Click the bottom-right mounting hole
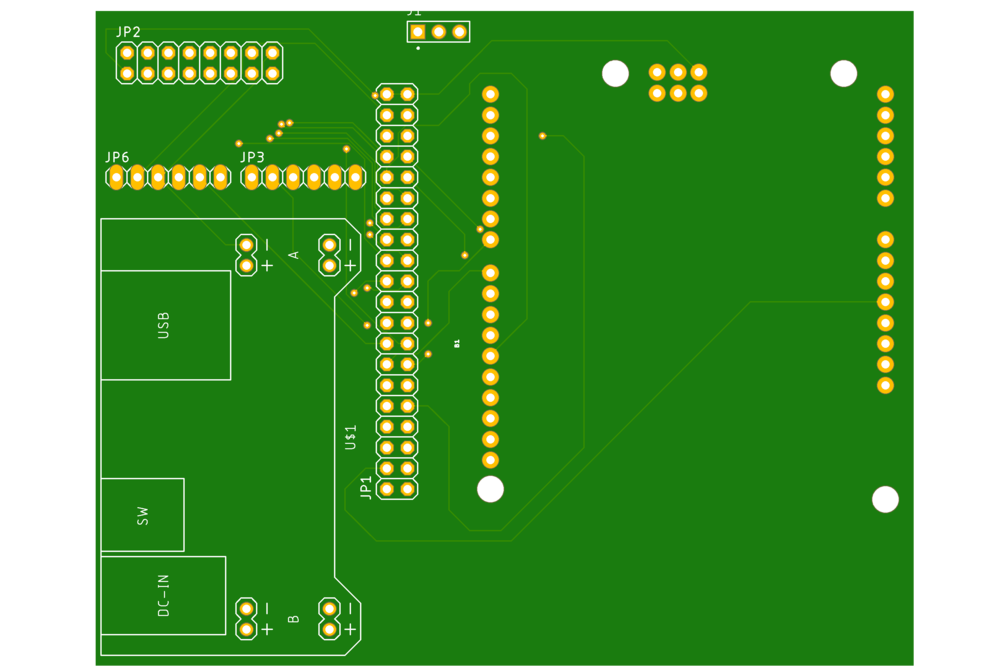Viewport: 1000px width, 667px height. point(885,499)
